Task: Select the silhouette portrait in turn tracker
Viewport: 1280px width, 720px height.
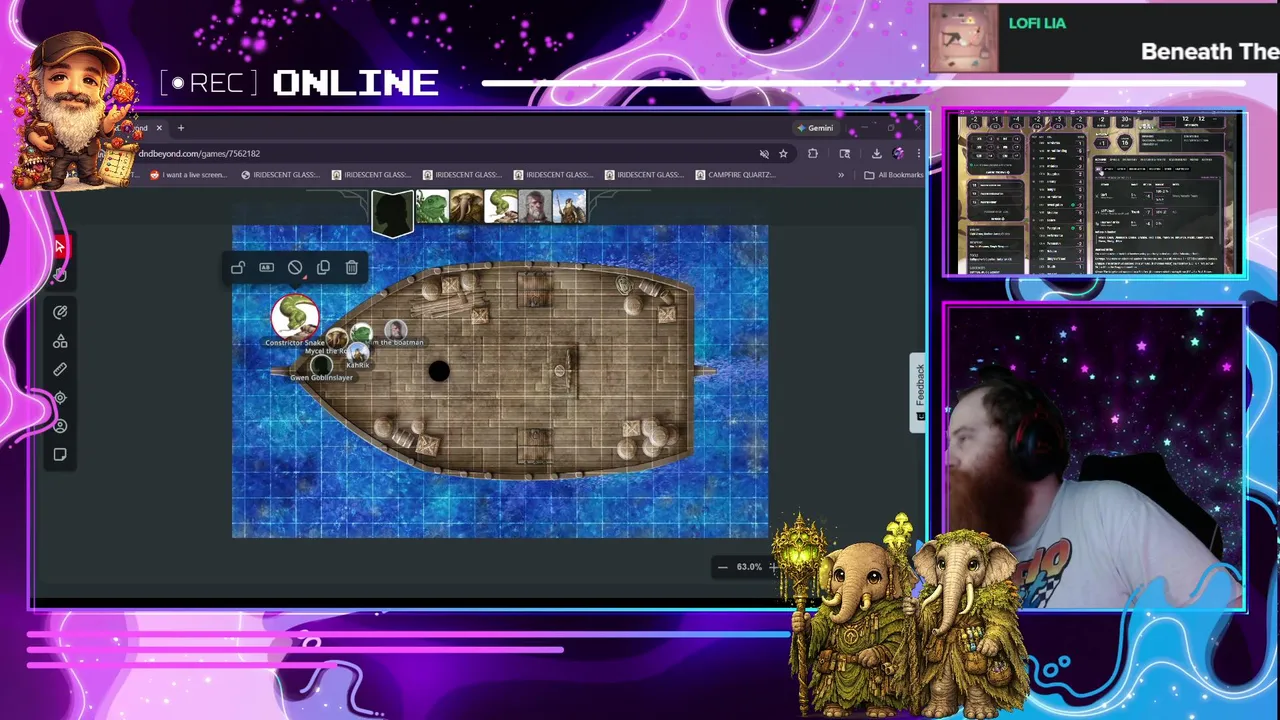Action: 392,212
